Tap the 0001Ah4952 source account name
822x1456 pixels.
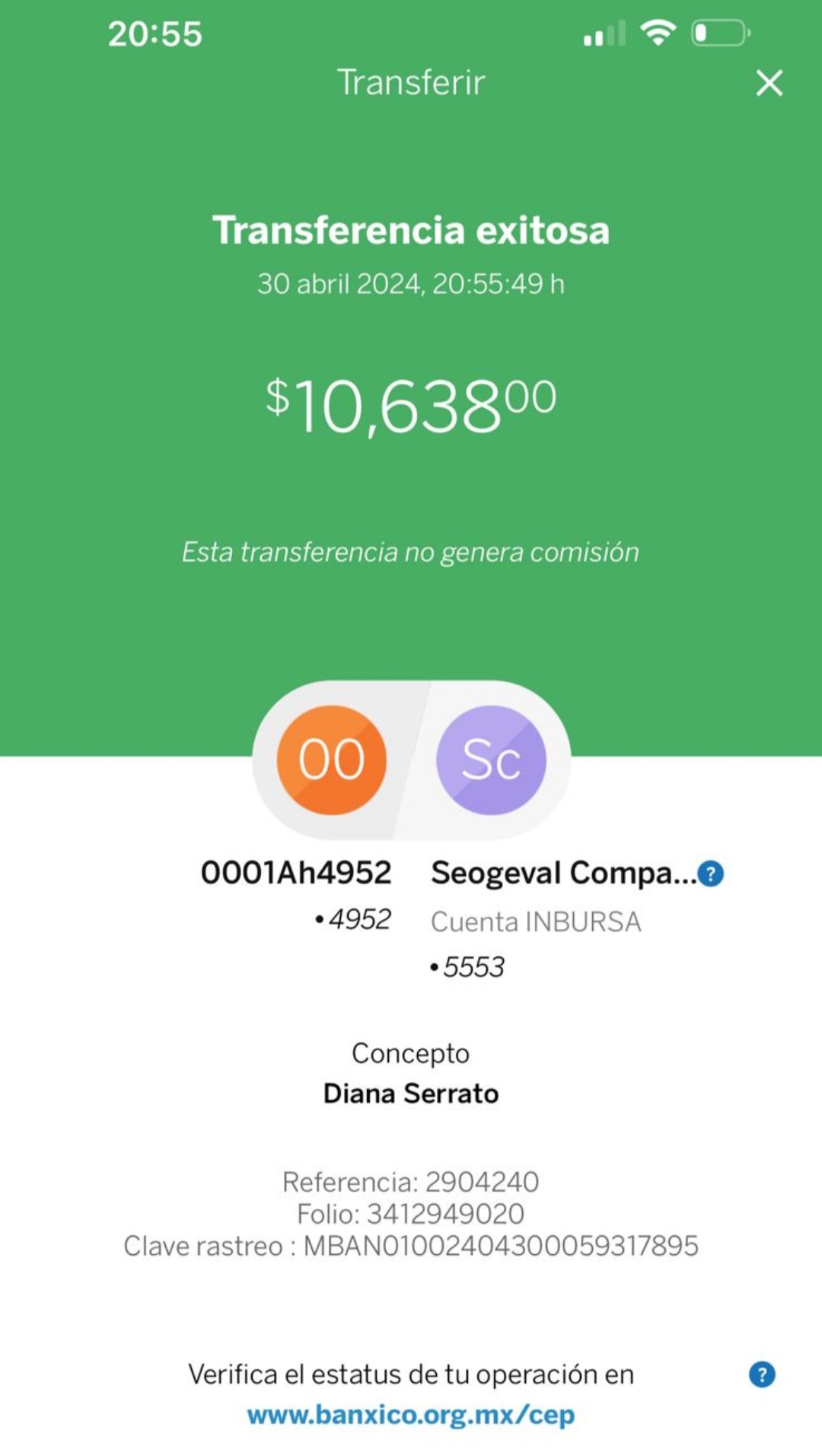(x=296, y=873)
